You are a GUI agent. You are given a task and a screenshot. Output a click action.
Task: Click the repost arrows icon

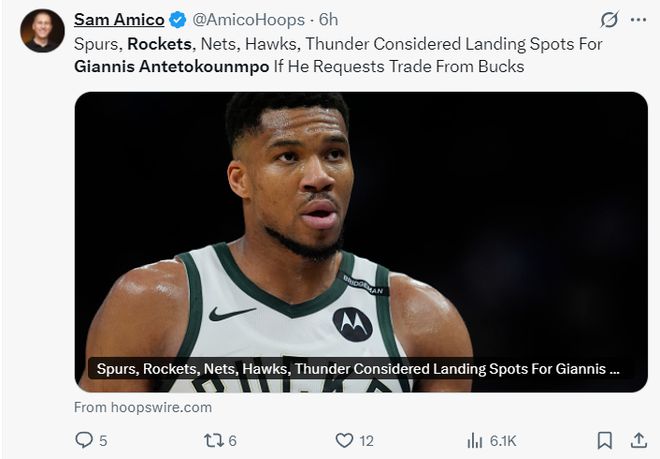[x=213, y=440]
